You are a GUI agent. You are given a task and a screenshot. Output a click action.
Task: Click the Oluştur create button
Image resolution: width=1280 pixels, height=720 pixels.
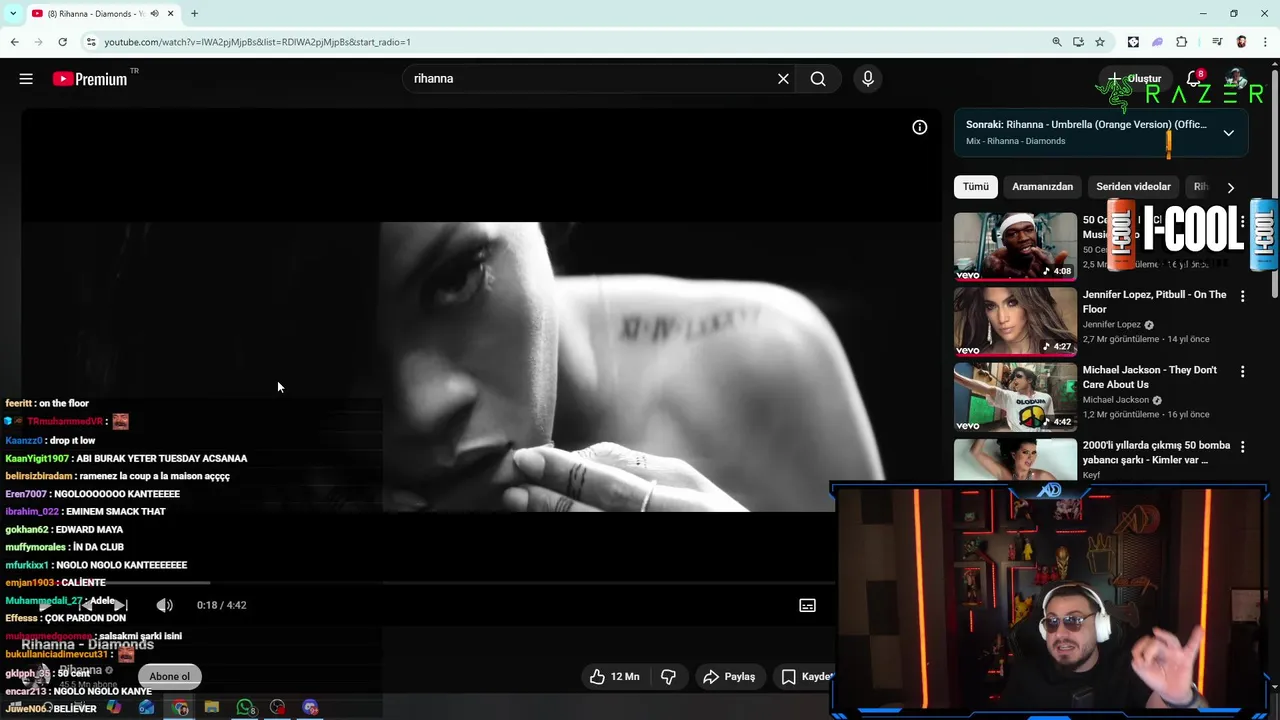click(x=1135, y=79)
